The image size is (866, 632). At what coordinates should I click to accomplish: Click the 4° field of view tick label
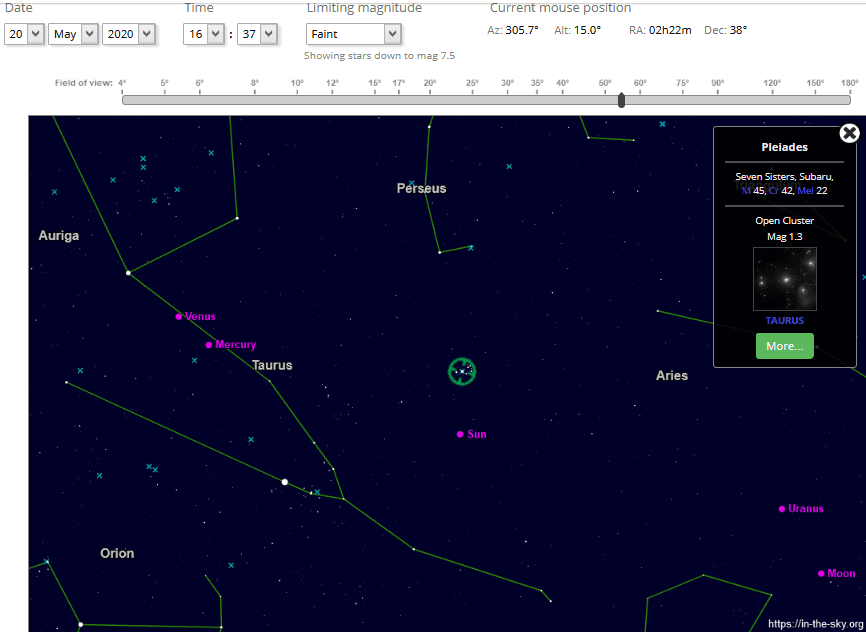click(x=122, y=83)
